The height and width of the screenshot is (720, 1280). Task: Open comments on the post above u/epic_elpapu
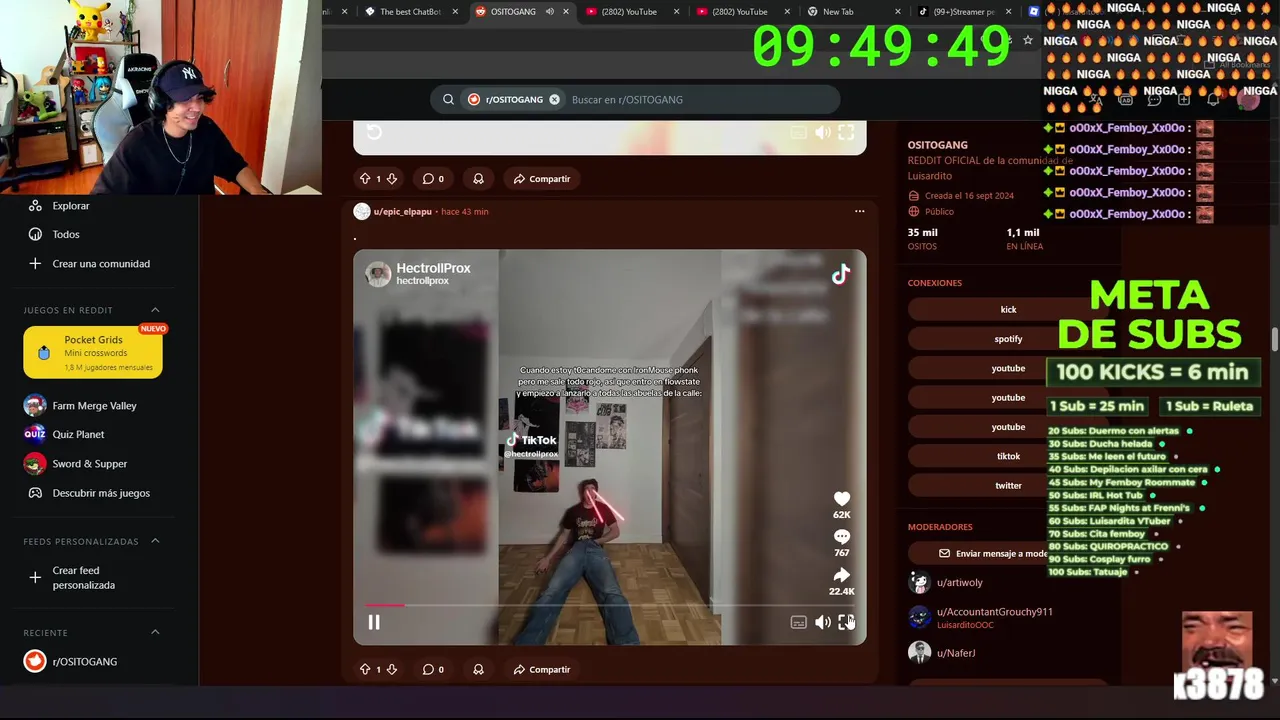coord(433,179)
